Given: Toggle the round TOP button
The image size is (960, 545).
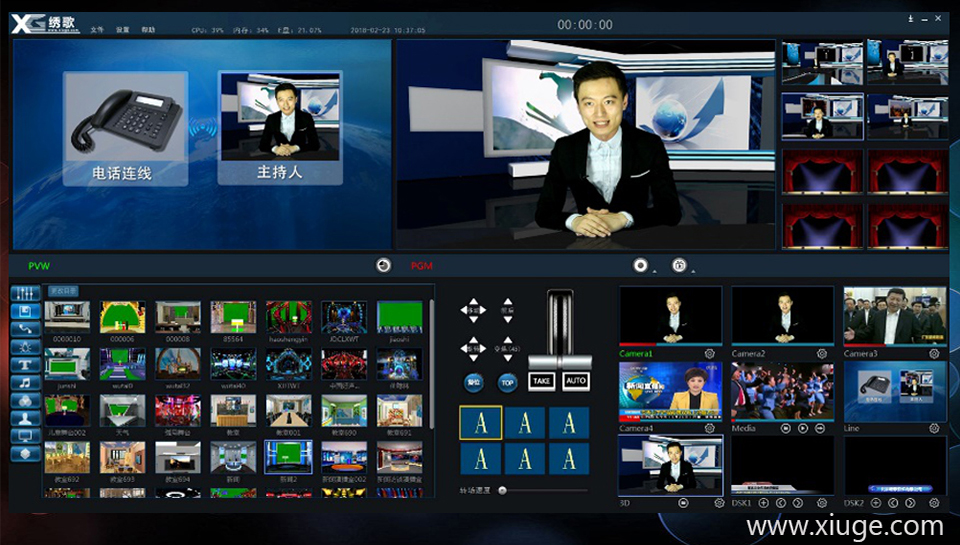Looking at the screenshot, I should [x=507, y=382].
